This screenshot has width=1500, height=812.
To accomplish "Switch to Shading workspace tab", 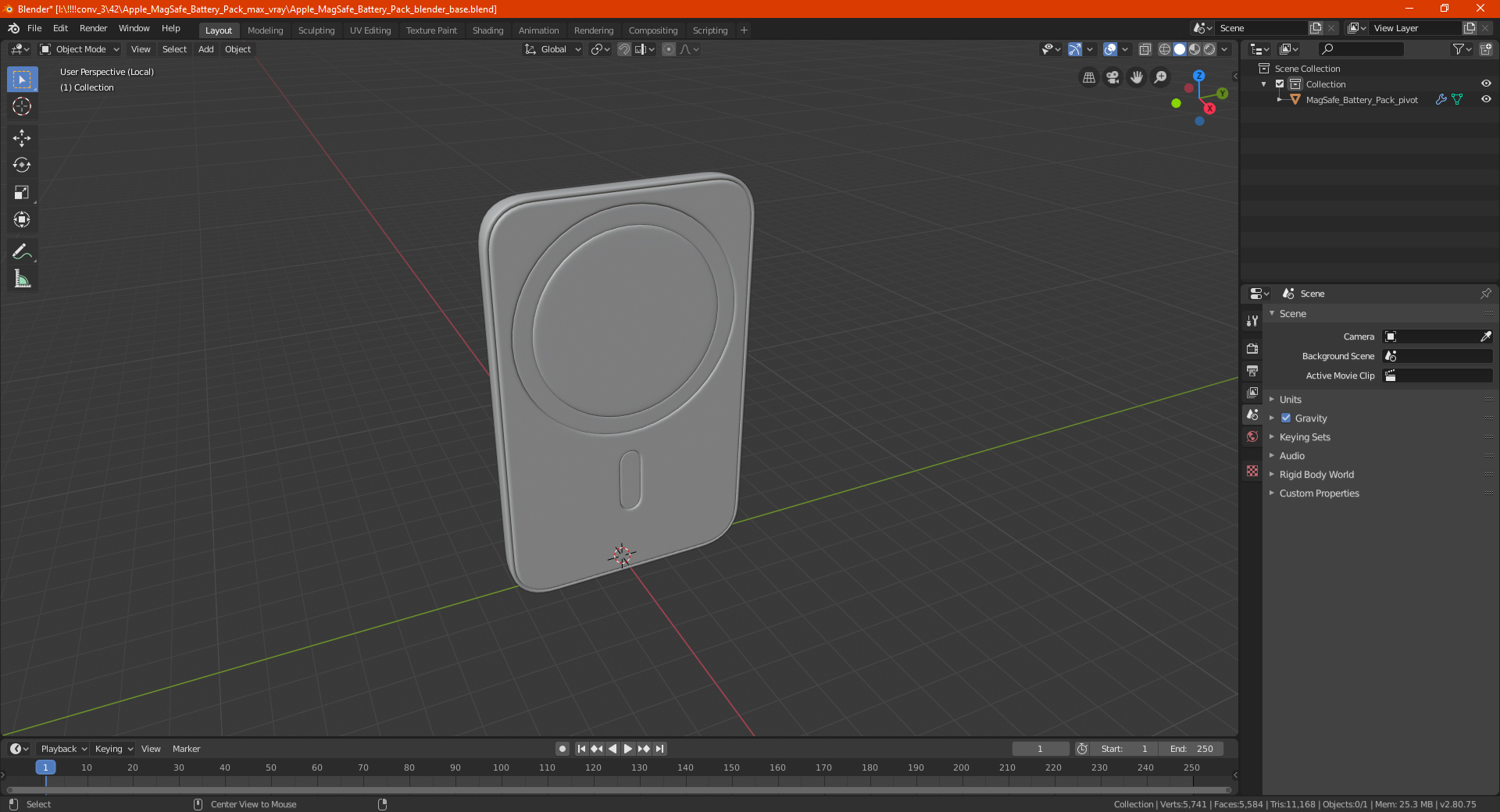I will 487,30.
